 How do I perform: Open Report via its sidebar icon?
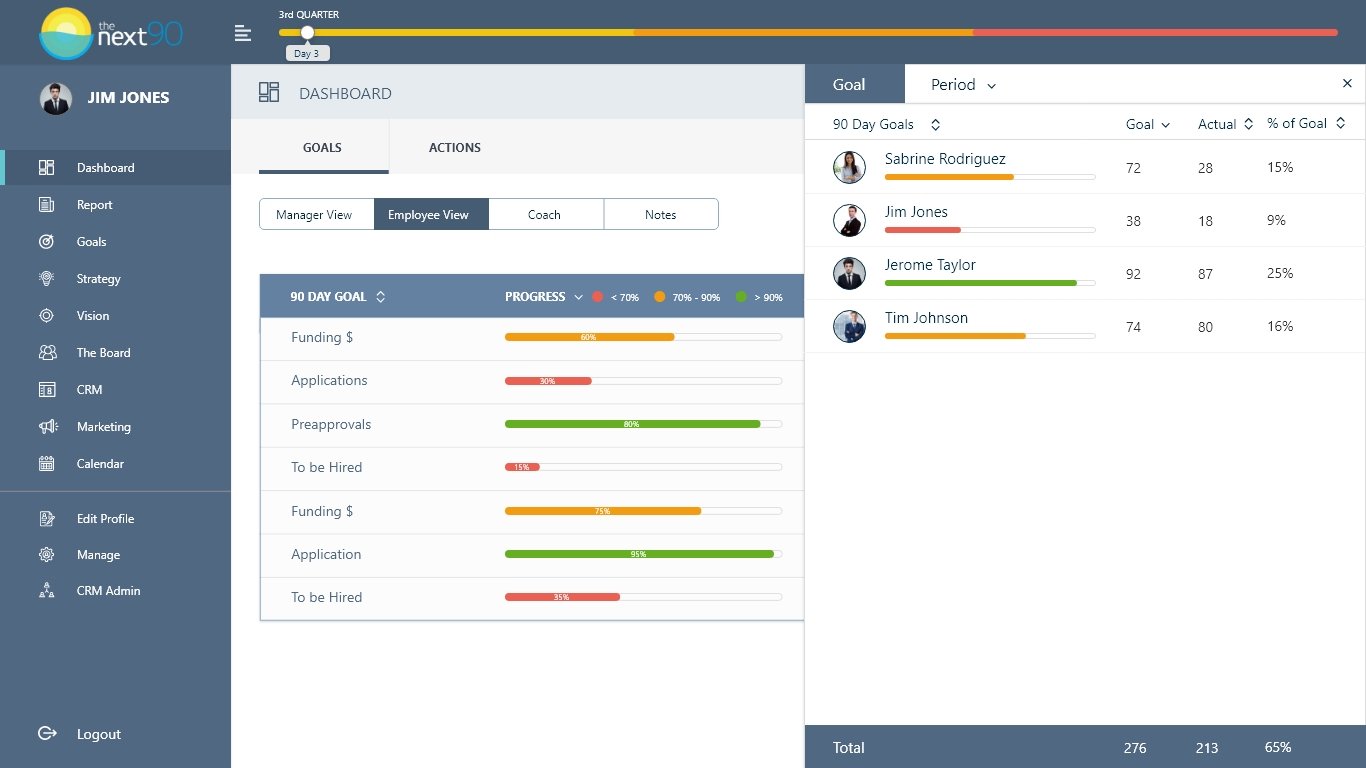[x=47, y=205]
